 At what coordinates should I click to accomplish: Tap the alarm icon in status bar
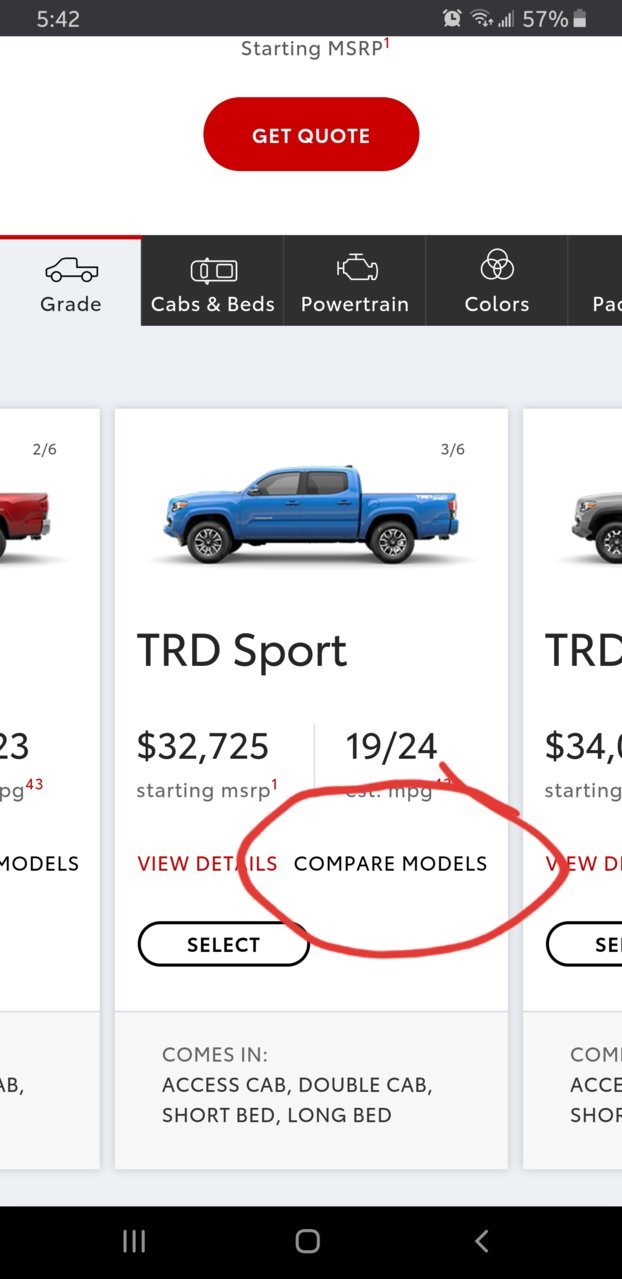452,18
